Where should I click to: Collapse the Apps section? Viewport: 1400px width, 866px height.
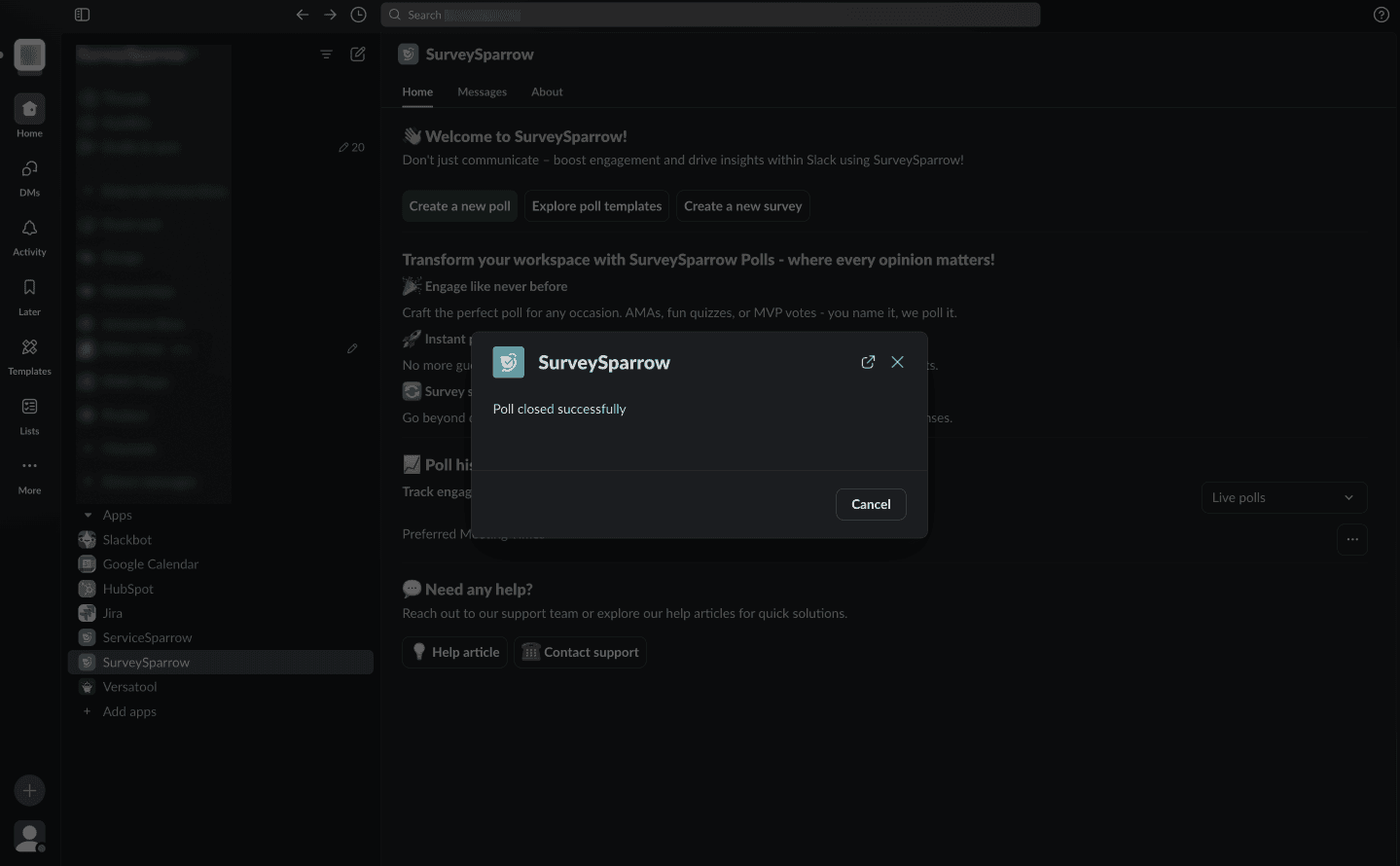(89, 515)
